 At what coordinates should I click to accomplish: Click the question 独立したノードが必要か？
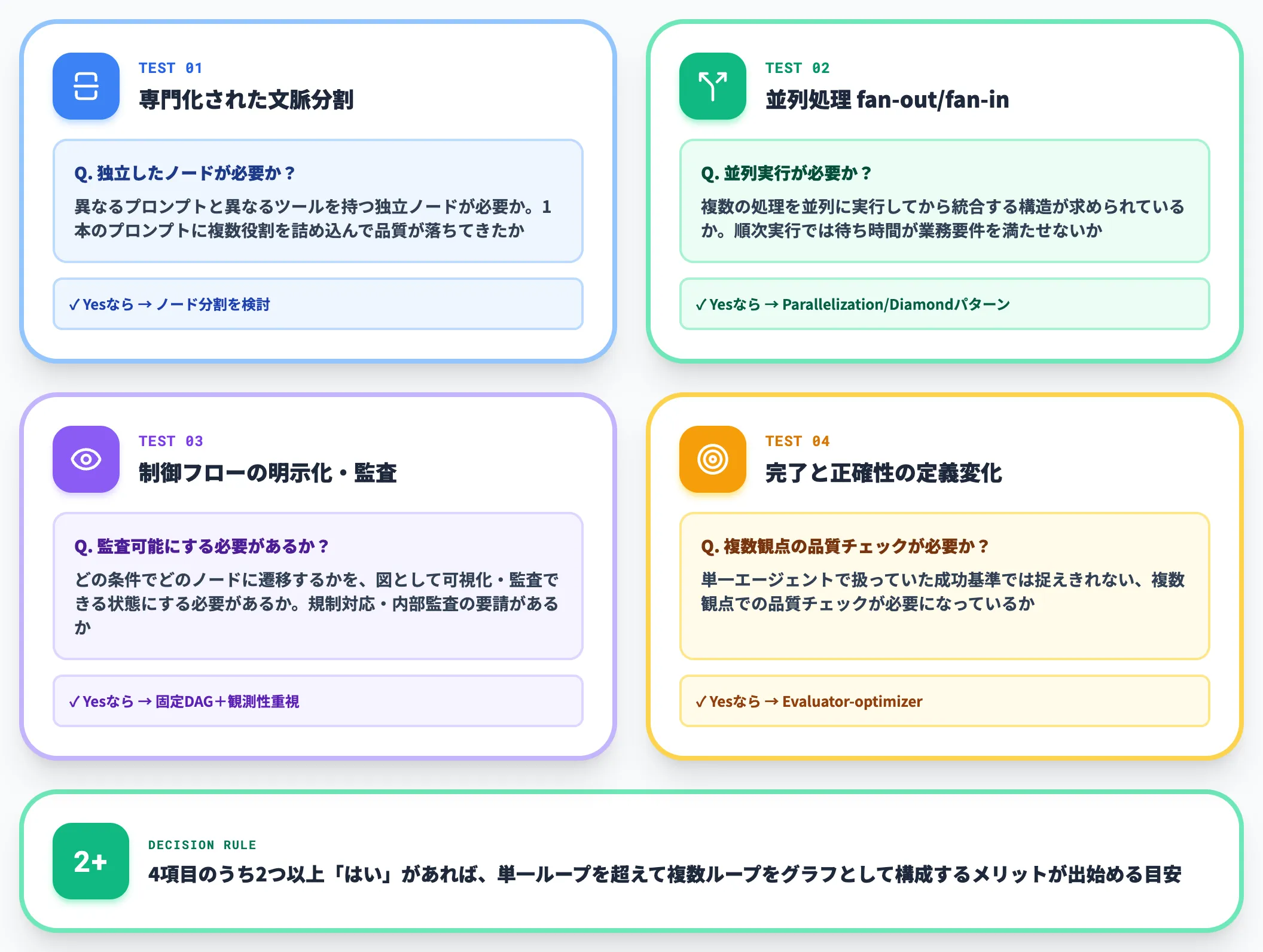click(x=185, y=173)
